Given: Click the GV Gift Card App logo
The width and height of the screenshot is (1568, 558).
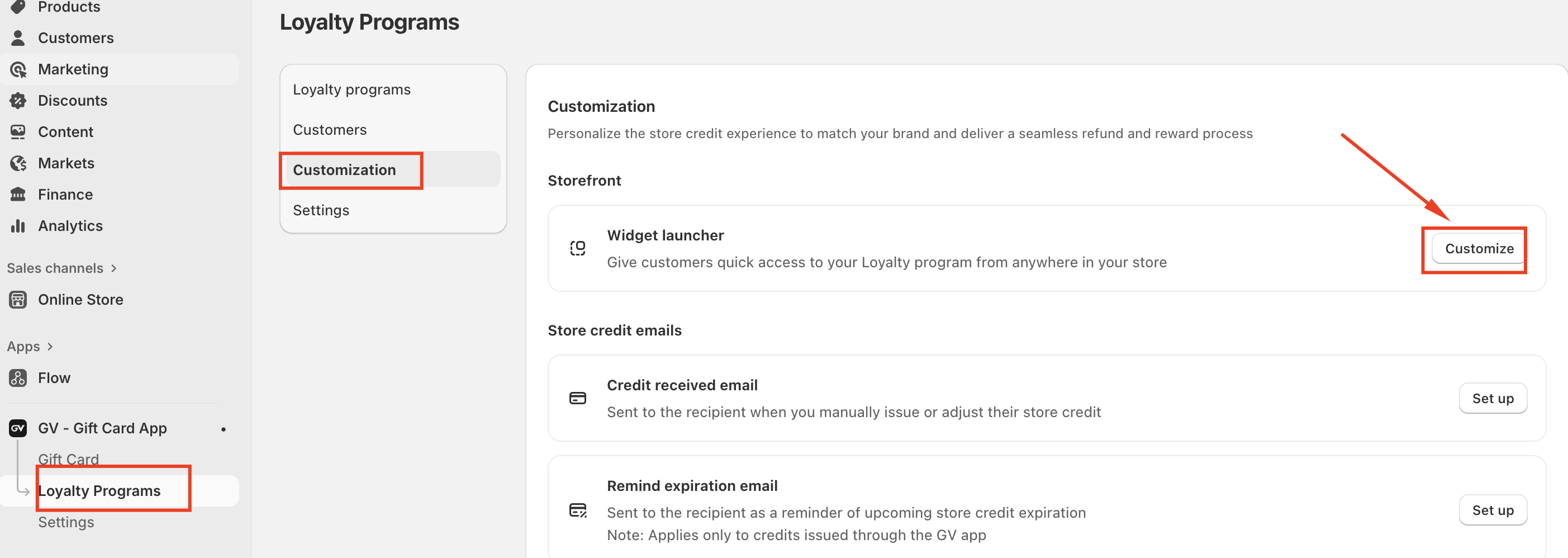Looking at the screenshot, I should (18, 428).
